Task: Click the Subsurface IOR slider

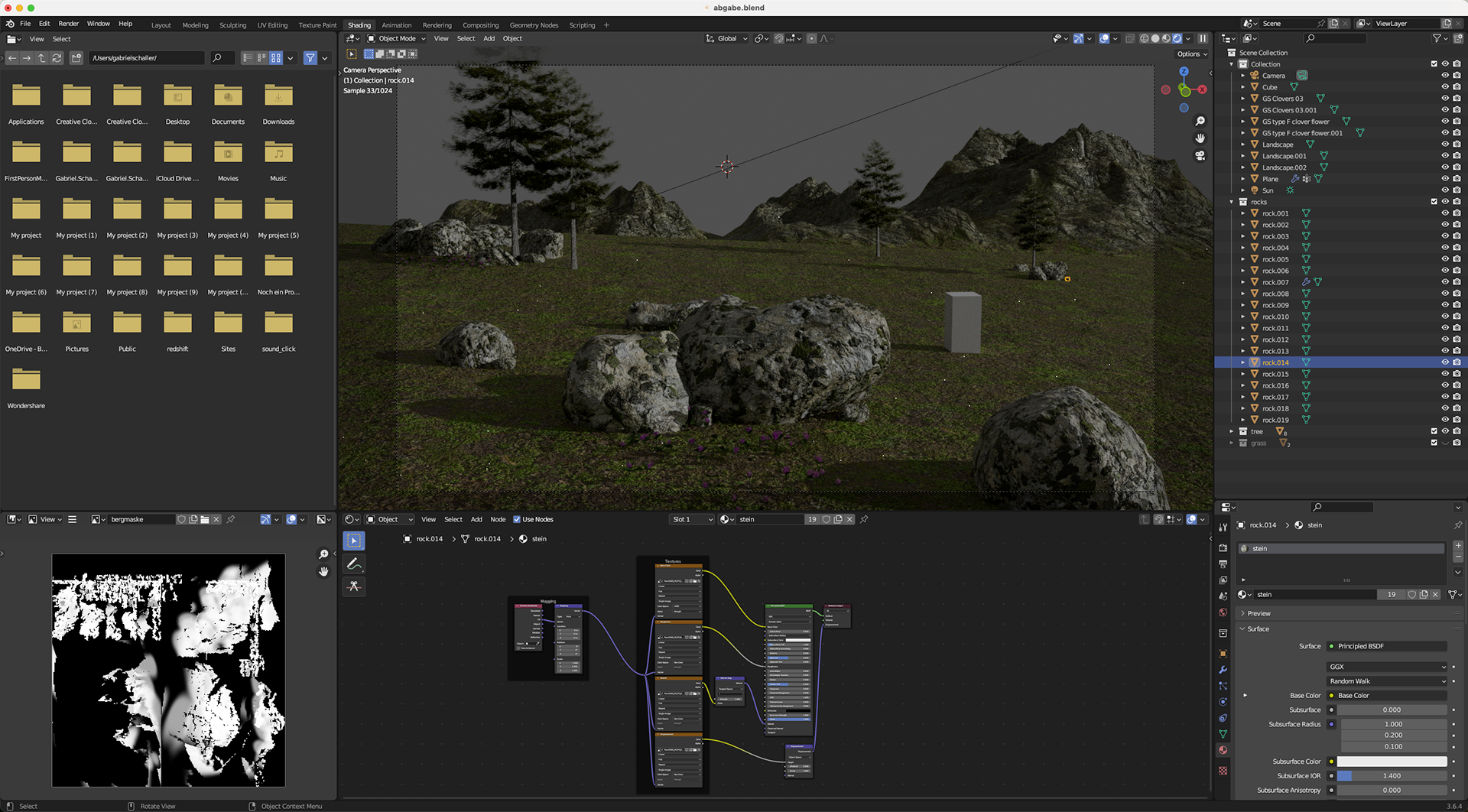Action: click(1392, 776)
